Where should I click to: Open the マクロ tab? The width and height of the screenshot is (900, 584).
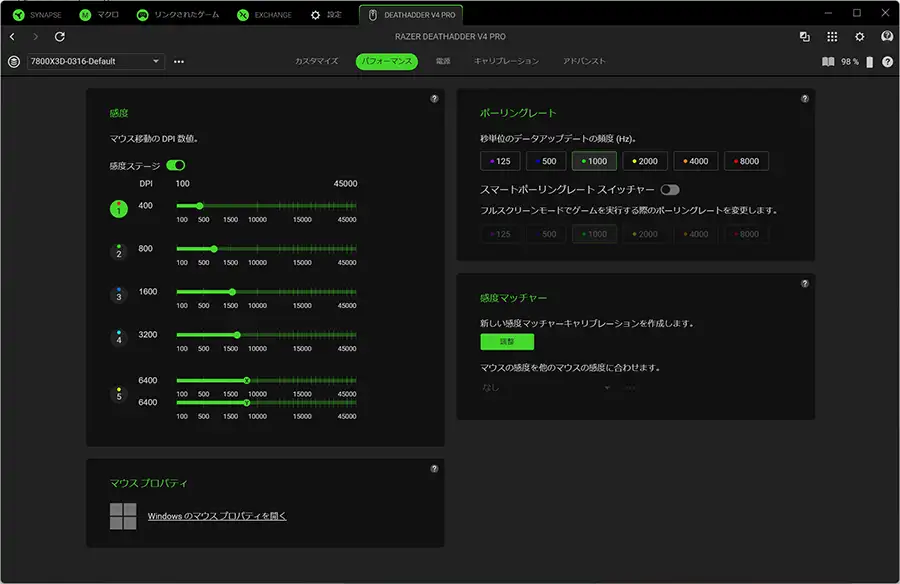99,15
